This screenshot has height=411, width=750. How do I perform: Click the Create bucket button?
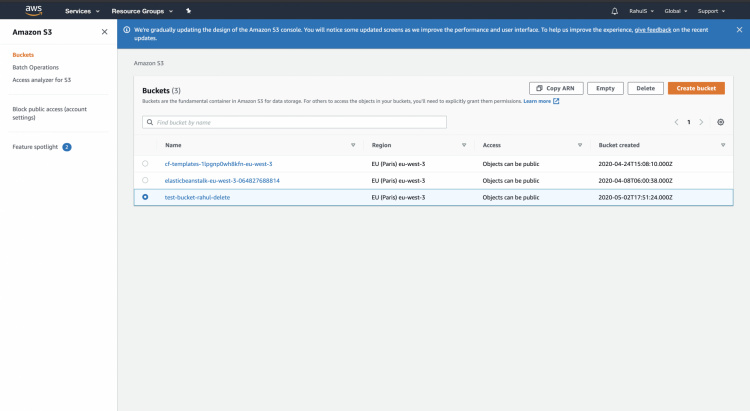point(696,88)
